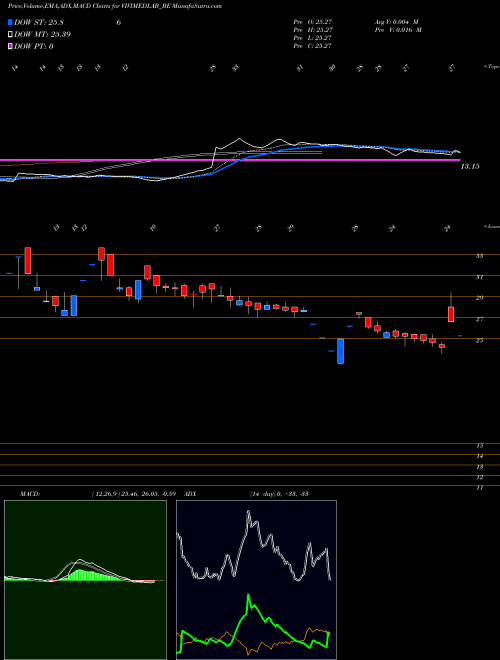500x660 pixels.
Task: Click the 'Pre L: 25.27' low value
Action: click(x=313, y=38)
